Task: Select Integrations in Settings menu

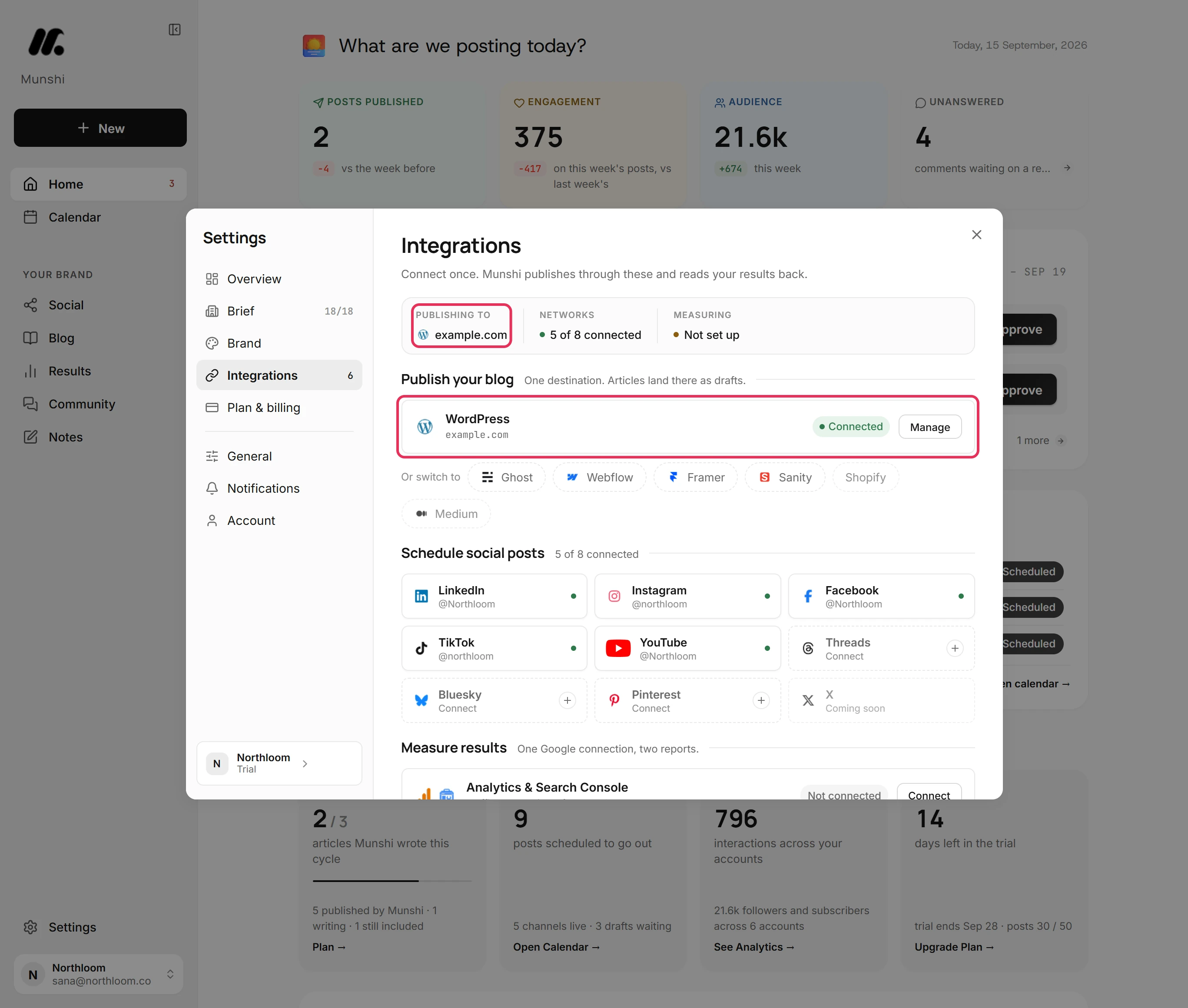Action: click(x=279, y=375)
